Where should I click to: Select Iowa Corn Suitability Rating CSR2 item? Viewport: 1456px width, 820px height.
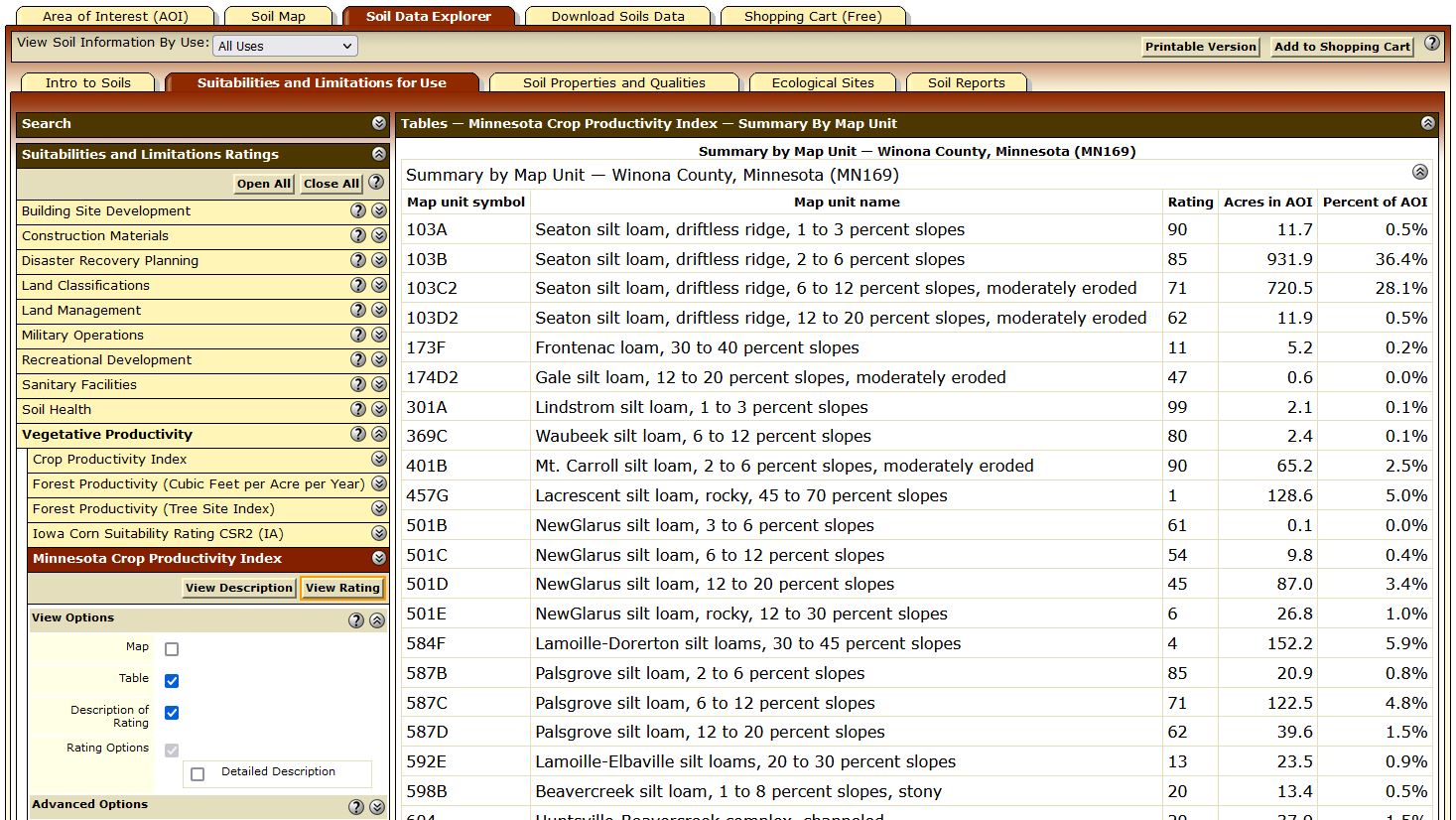(158, 533)
